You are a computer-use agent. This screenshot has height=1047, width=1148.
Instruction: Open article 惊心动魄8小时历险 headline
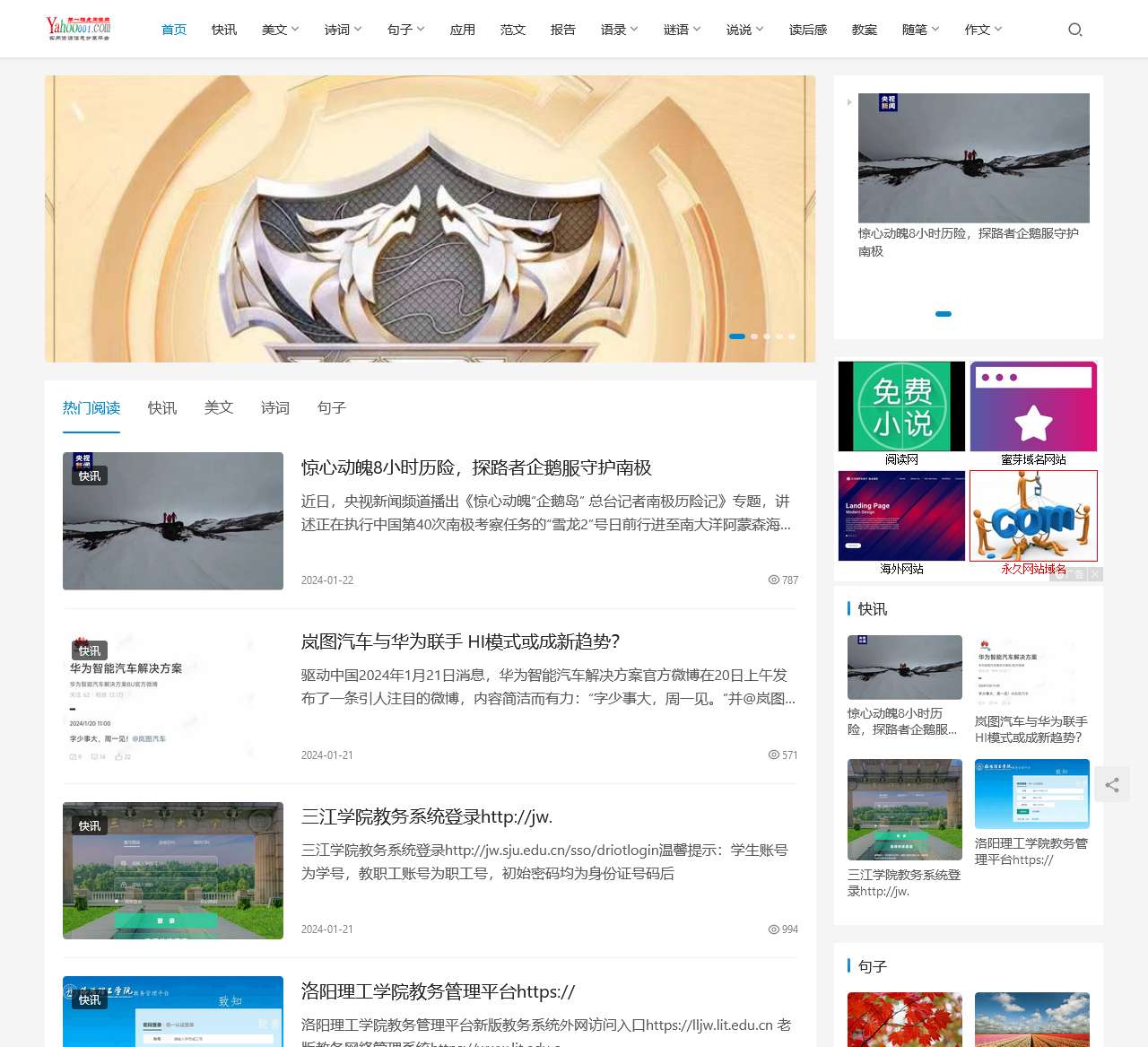[476, 467]
